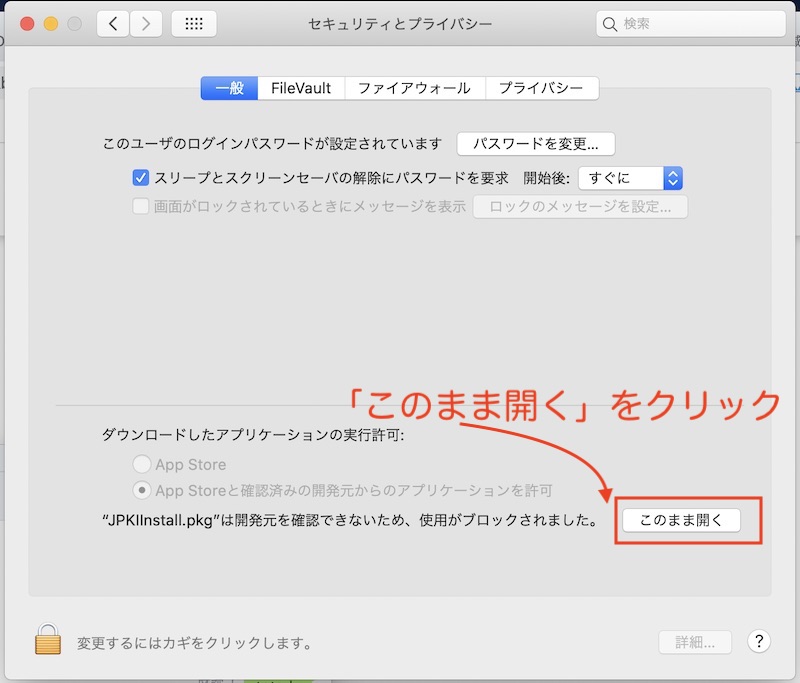Click the JPKIInstall.pkg blocked message text
The width and height of the screenshot is (800, 683).
pos(350,520)
